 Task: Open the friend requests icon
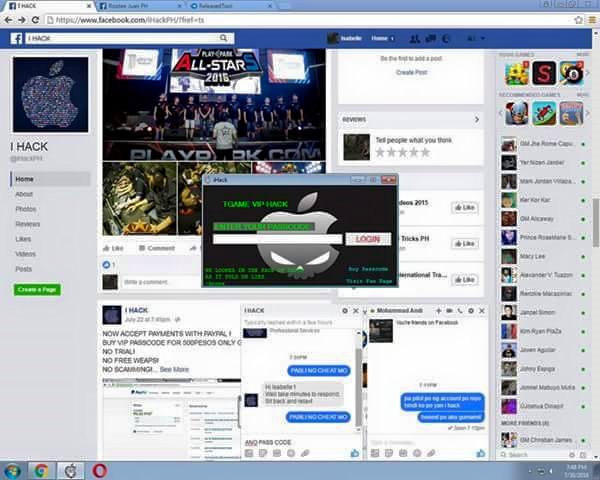[x=414, y=38]
